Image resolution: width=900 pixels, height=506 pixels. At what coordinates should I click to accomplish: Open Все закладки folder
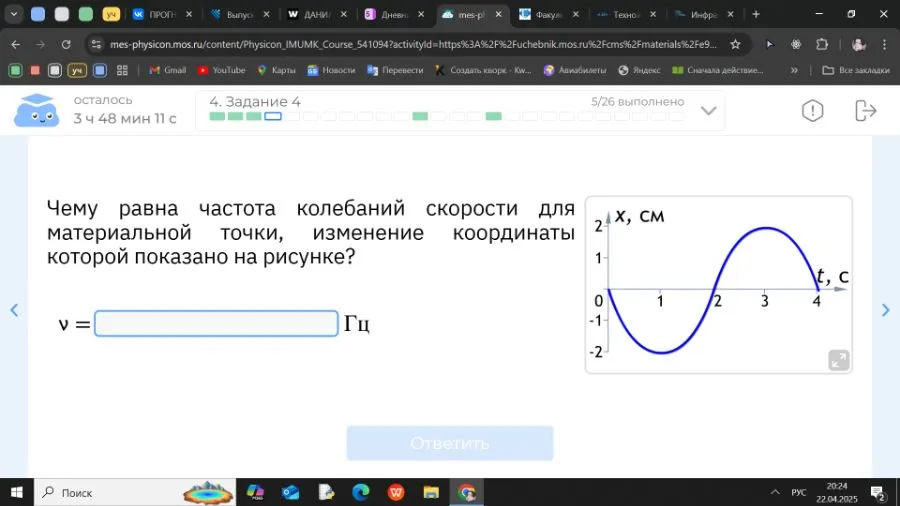(856, 70)
